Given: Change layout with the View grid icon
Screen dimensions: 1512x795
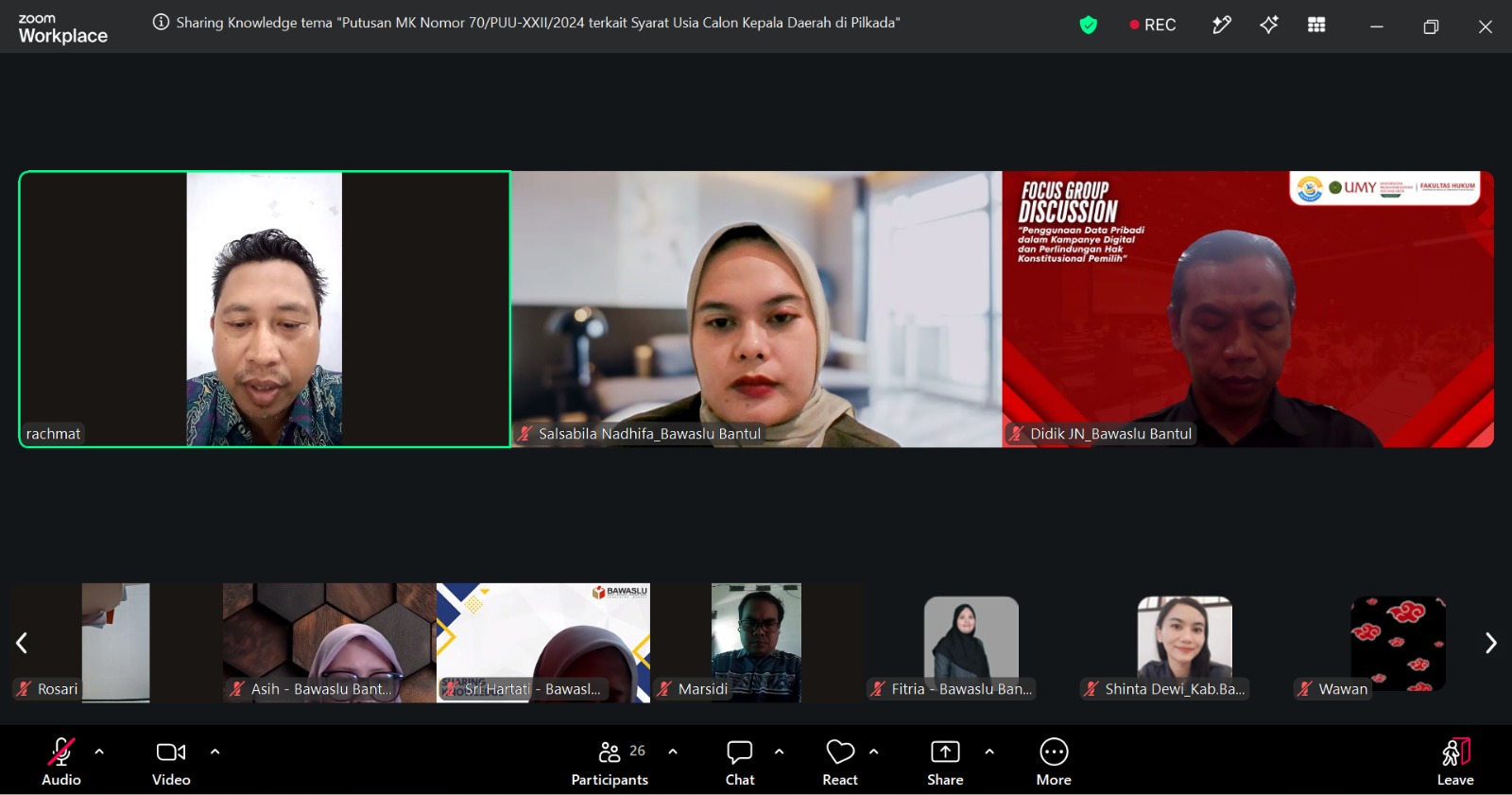Looking at the screenshot, I should tap(1316, 26).
